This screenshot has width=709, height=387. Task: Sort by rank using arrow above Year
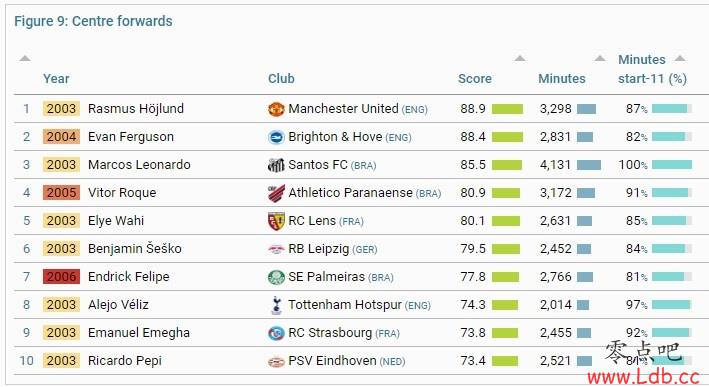pos(25,58)
